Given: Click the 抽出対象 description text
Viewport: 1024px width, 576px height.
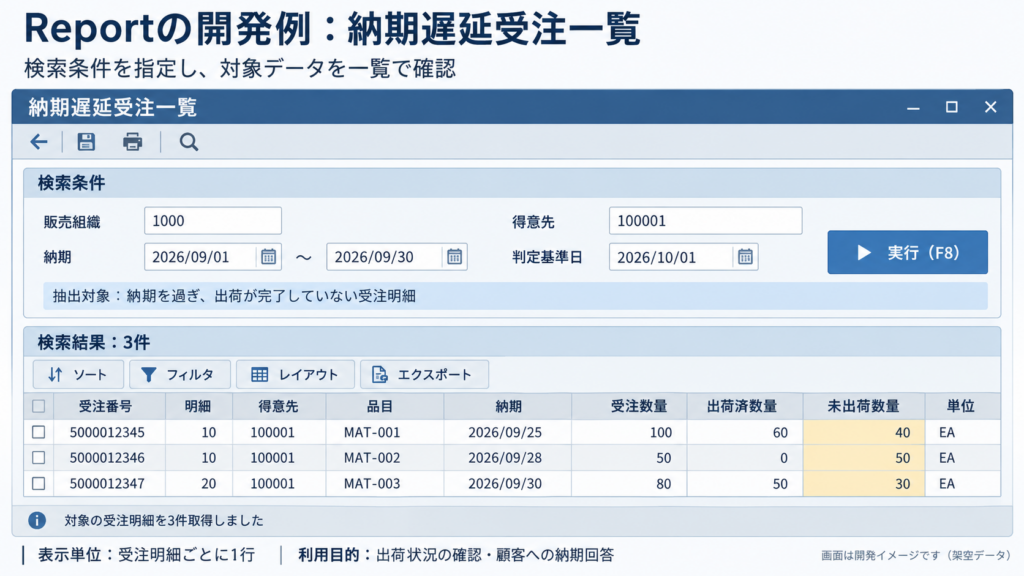Looking at the screenshot, I should [234, 296].
